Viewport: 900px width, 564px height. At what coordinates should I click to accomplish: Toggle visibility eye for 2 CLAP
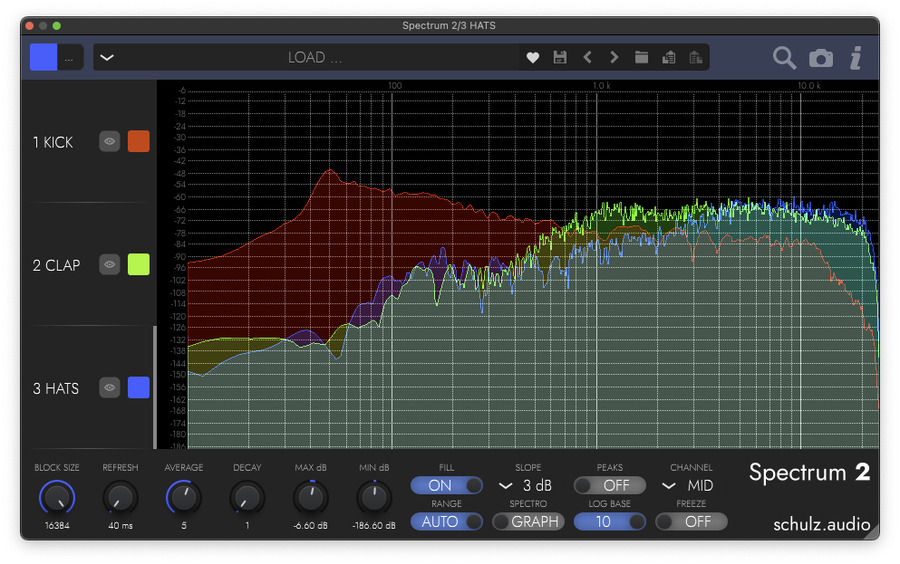coord(109,265)
